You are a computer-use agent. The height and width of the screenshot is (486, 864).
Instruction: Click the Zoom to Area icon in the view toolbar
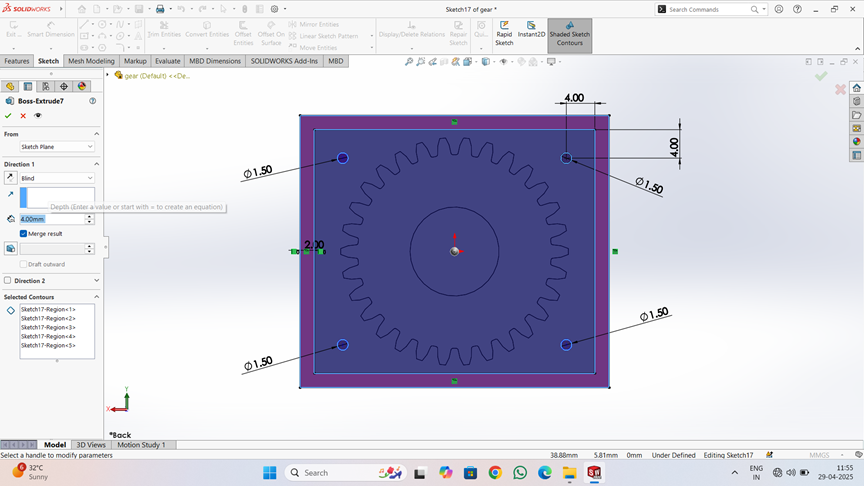point(421,62)
